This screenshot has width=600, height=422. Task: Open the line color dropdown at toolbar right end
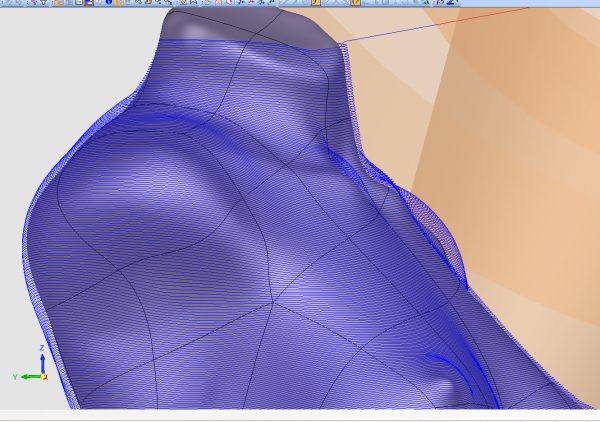459,2
